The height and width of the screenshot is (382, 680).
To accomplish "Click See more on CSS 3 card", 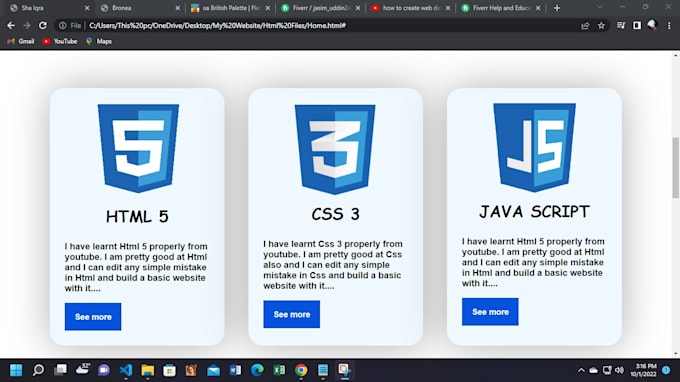I will pyautogui.click(x=291, y=314).
